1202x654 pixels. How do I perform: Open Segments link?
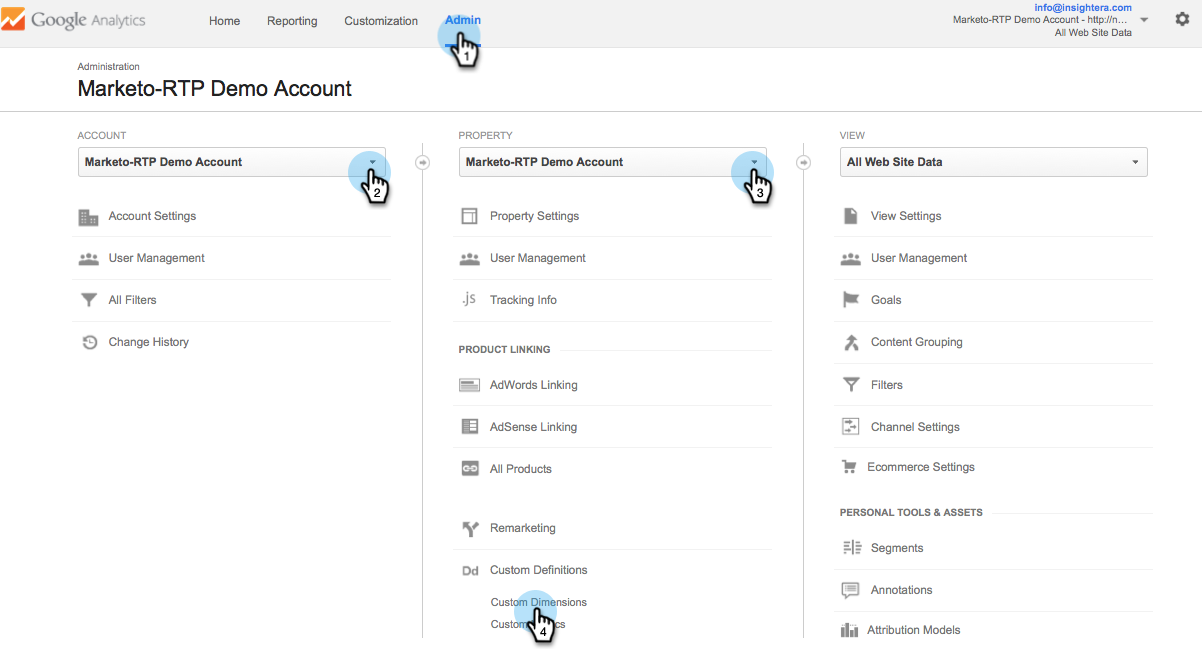(x=897, y=548)
